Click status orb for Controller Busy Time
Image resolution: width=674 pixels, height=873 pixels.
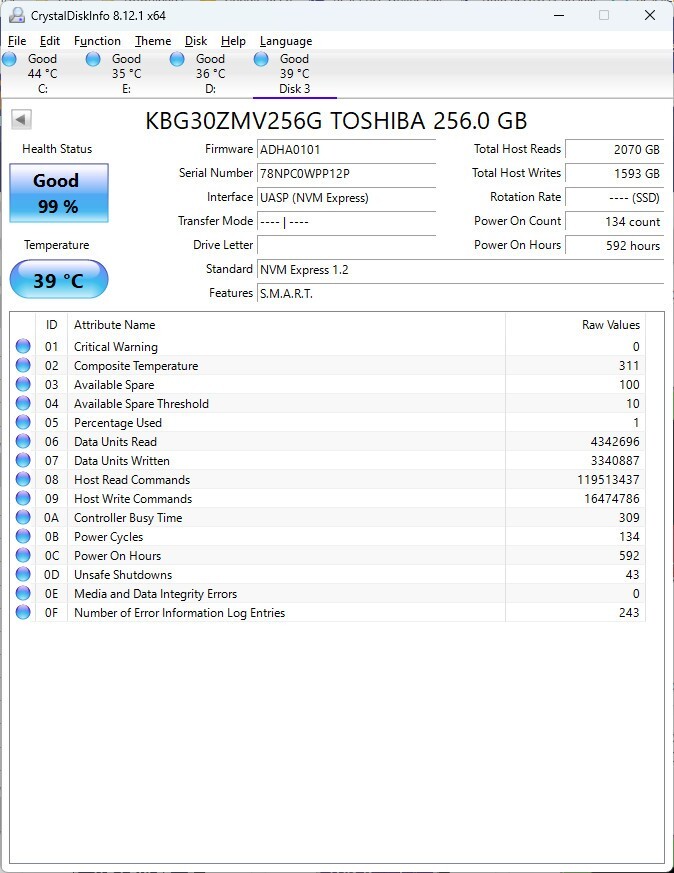23,517
